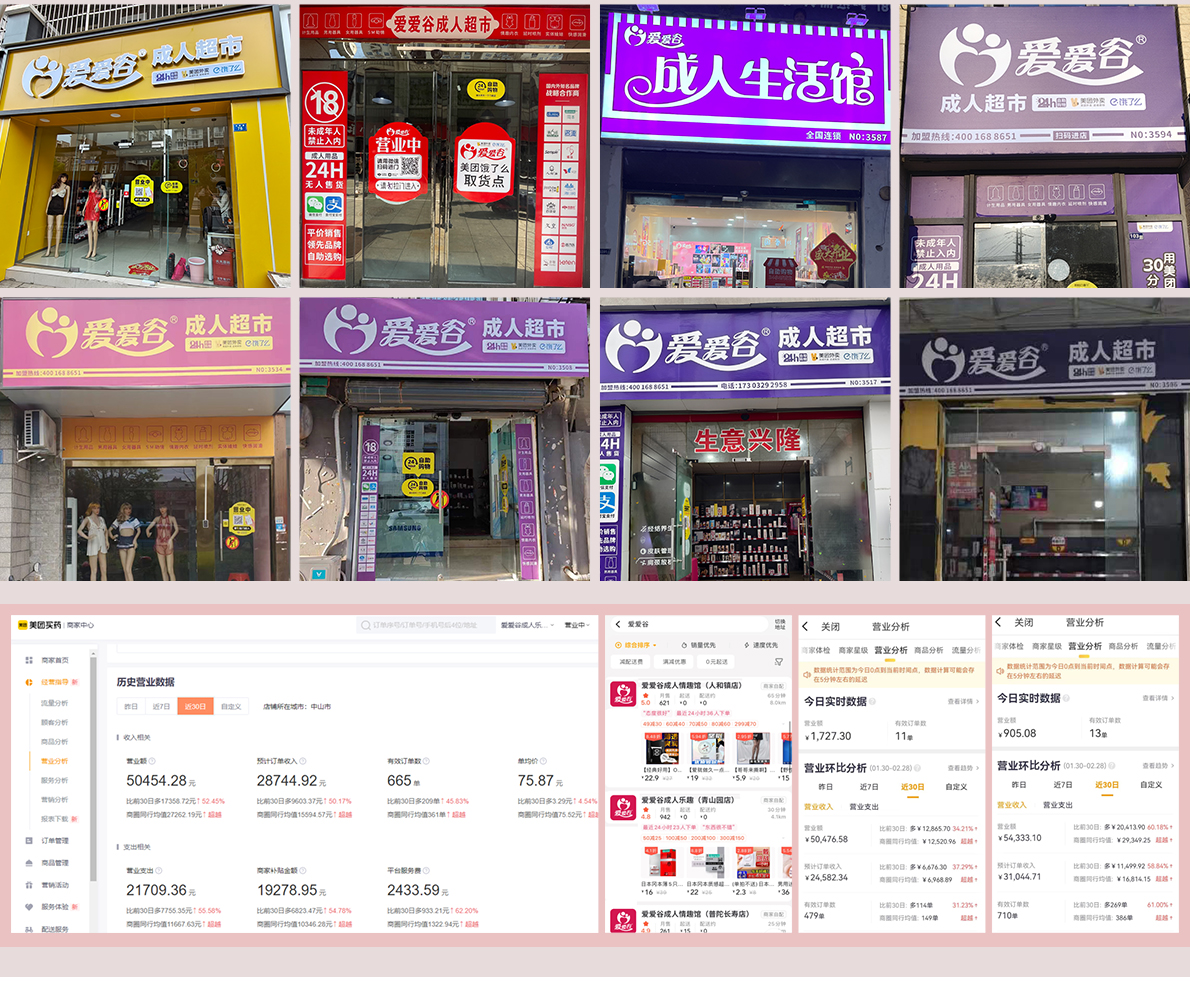Tap the info icon beside 今日实时数据 in ¥905.08 panel
The width and height of the screenshot is (1190, 994).
pos(1066,698)
